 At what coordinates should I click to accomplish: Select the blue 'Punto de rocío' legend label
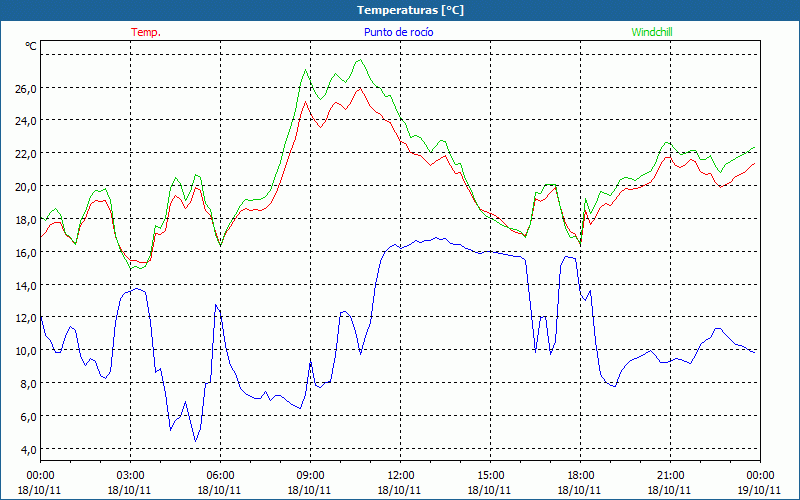pos(398,32)
